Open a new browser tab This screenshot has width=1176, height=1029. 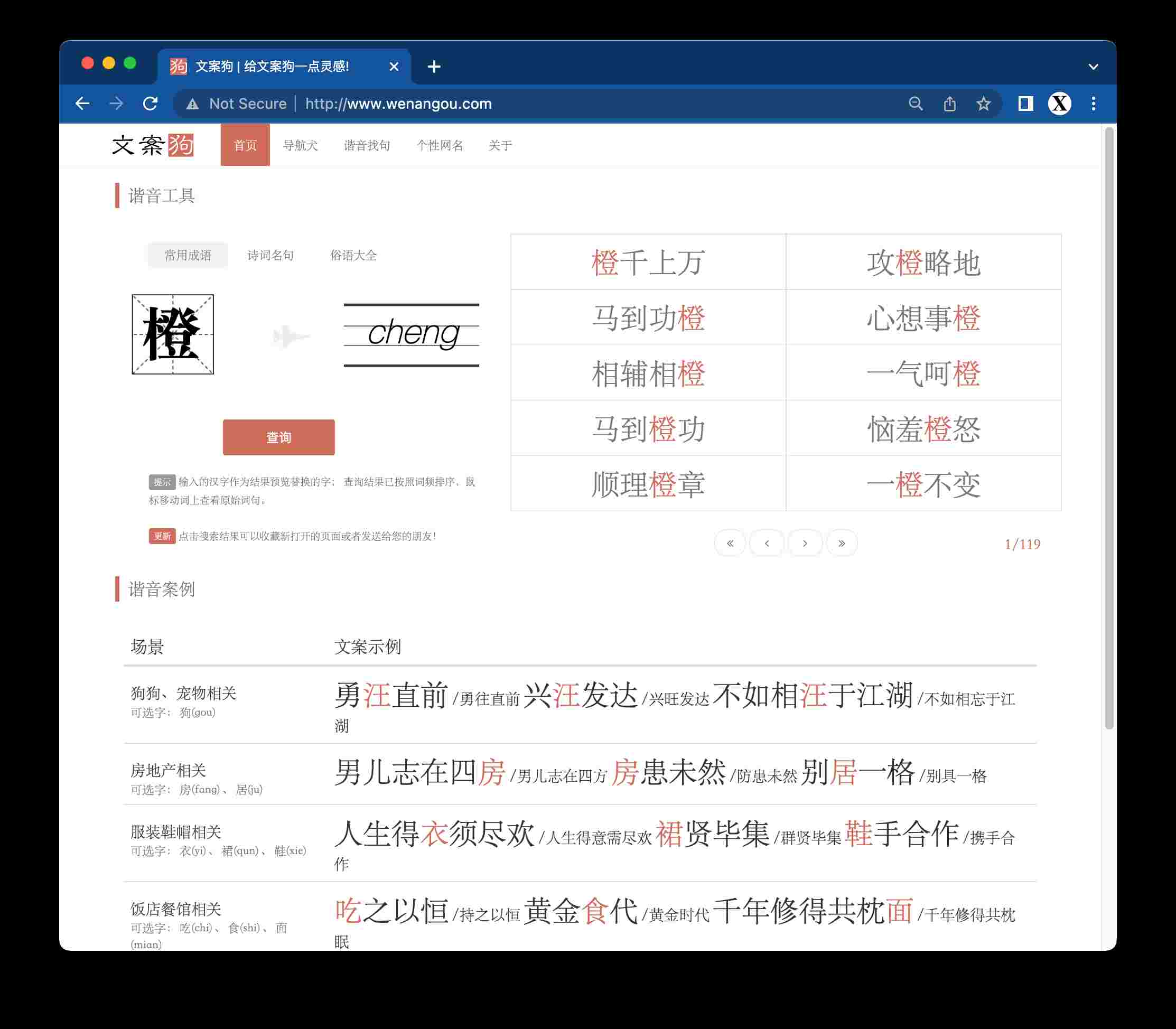(434, 67)
